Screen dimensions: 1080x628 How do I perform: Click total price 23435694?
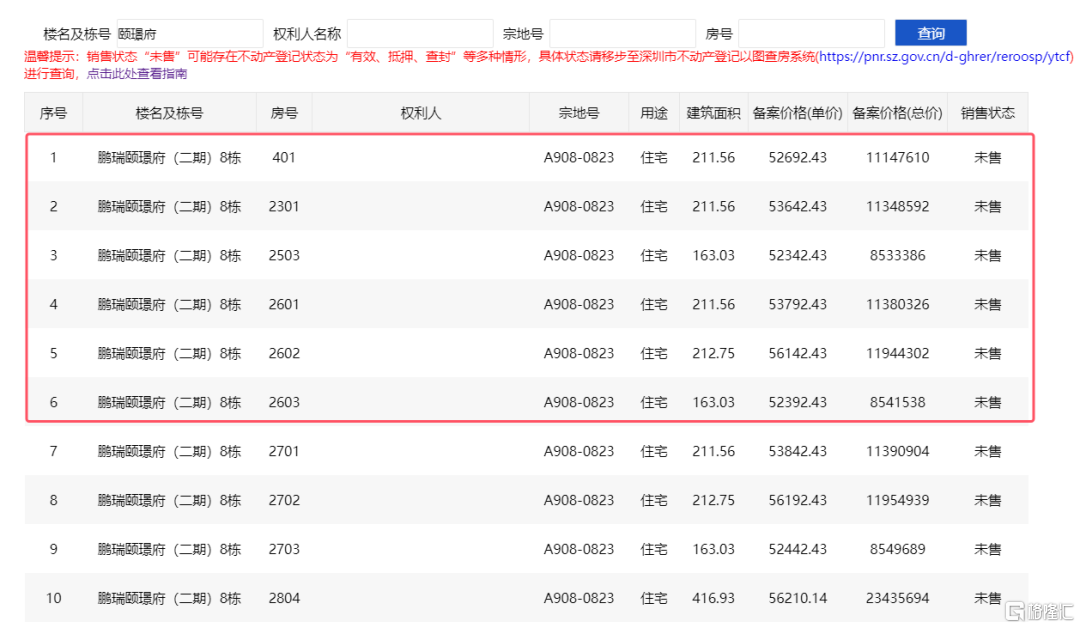point(897,598)
